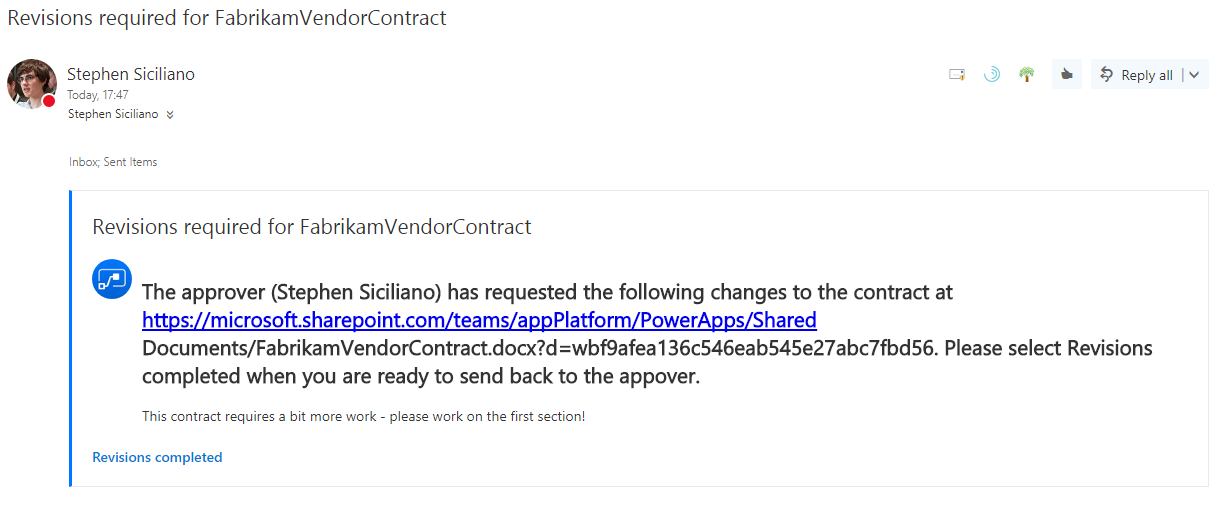Click sender name Stephen Siciliano heading
Viewport: 1229px width, 509px height.
(130, 74)
